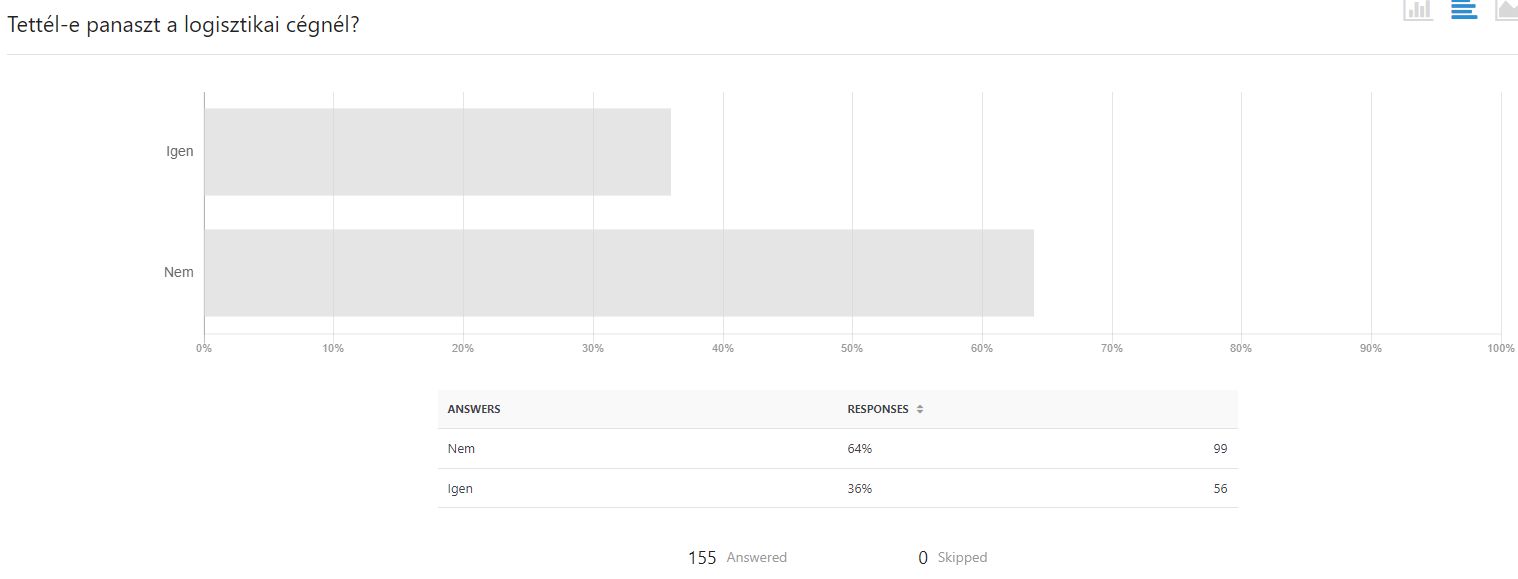Viewport: 1518px width, 579px height.
Task: Click the question title about logisztikai cégnél
Action: [183, 25]
